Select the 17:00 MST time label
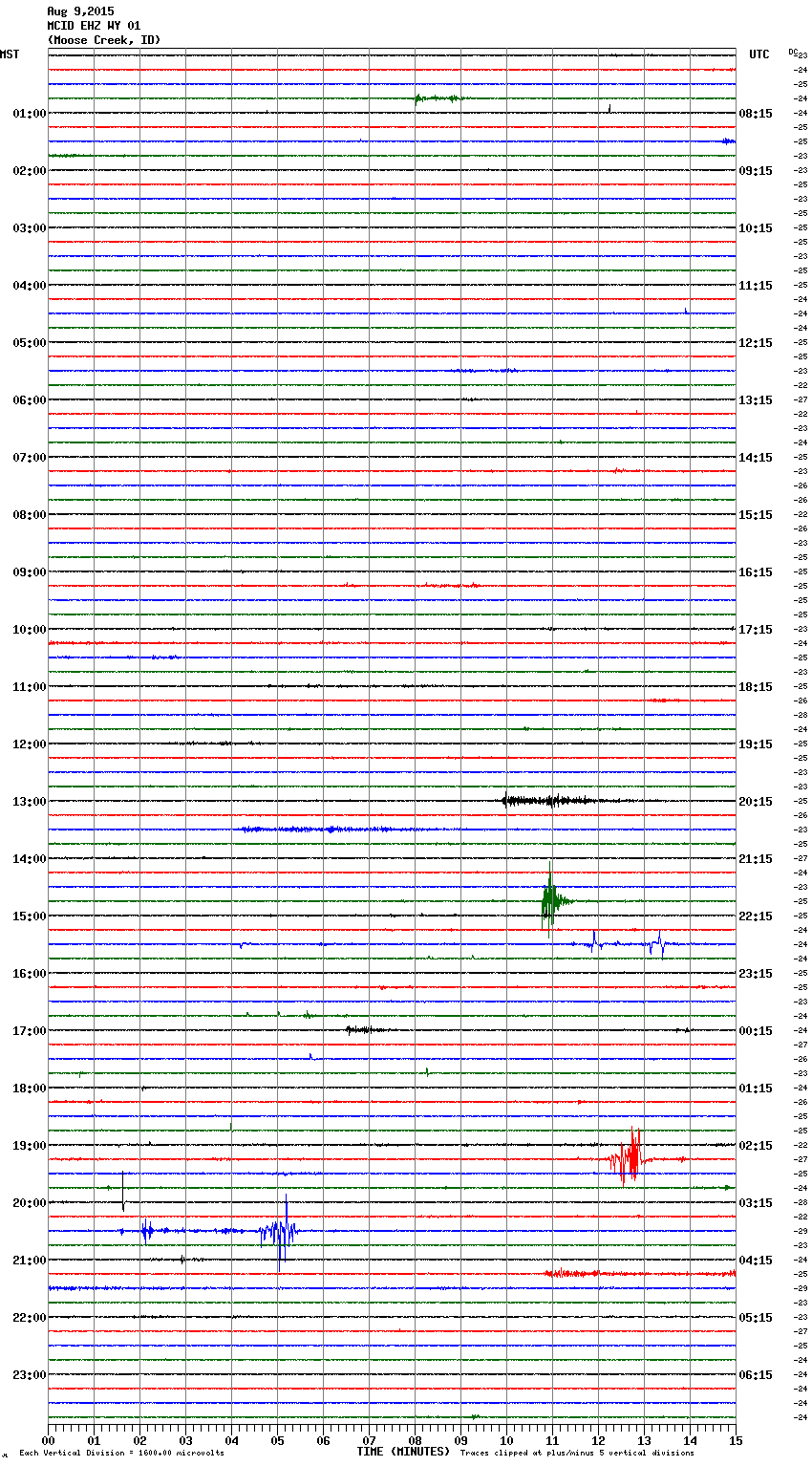This screenshot has height=1466, width=812. coord(30,1030)
